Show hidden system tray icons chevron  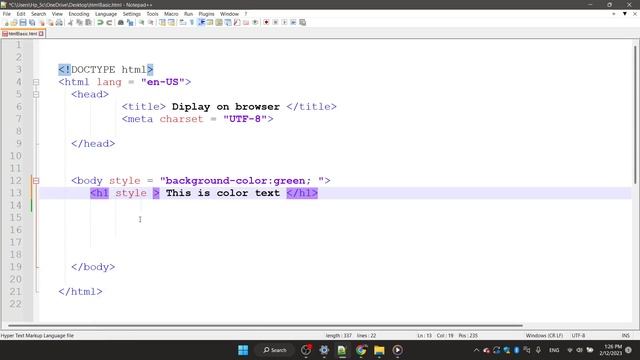coord(476,350)
